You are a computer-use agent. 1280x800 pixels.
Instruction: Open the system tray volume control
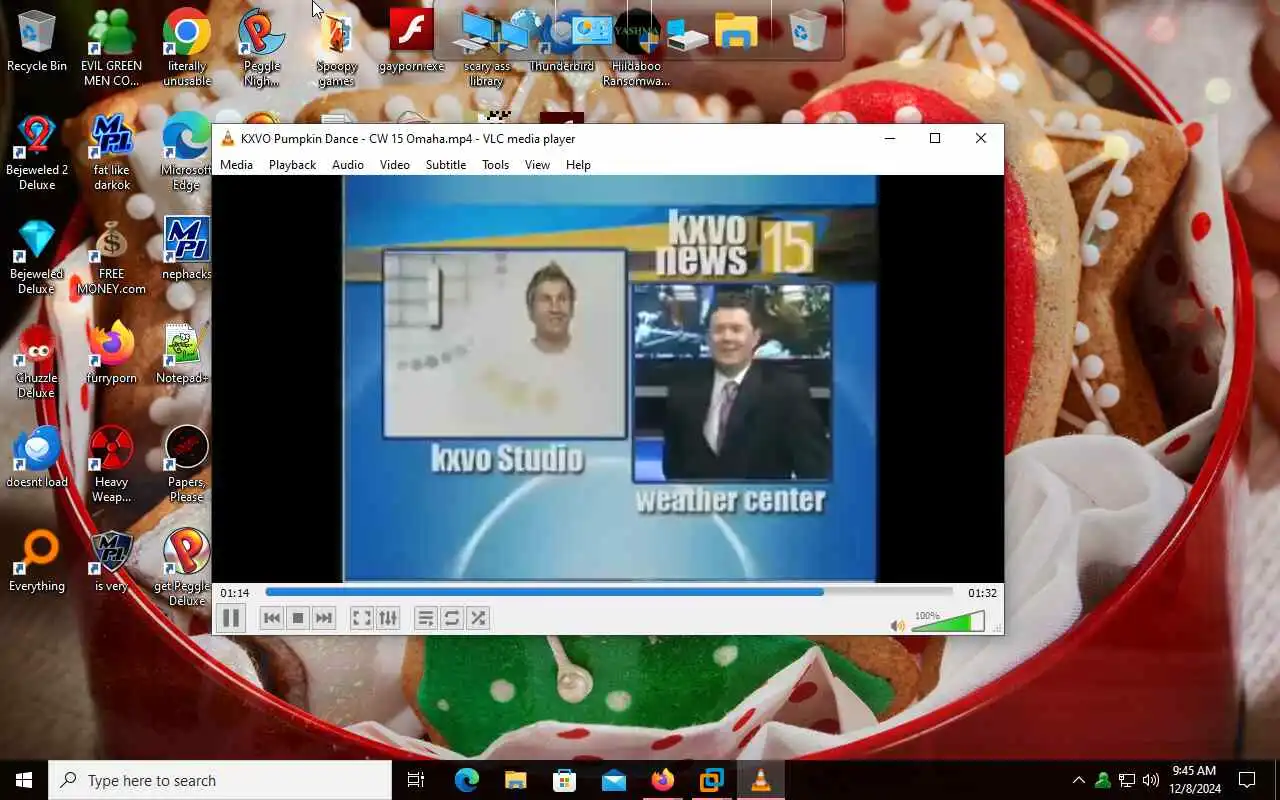1151,780
